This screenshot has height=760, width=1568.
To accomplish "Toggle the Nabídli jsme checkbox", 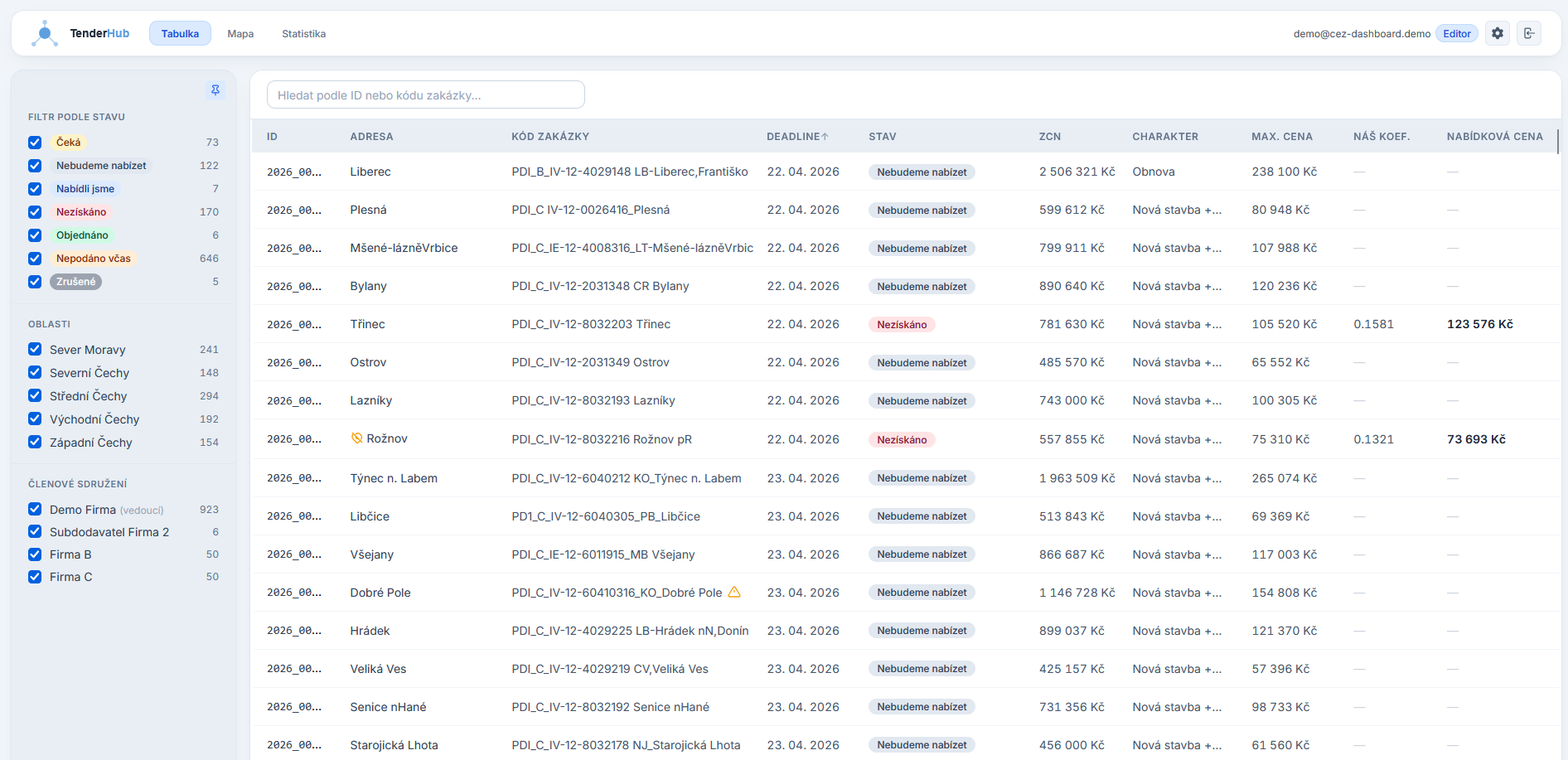I will point(35,189).
